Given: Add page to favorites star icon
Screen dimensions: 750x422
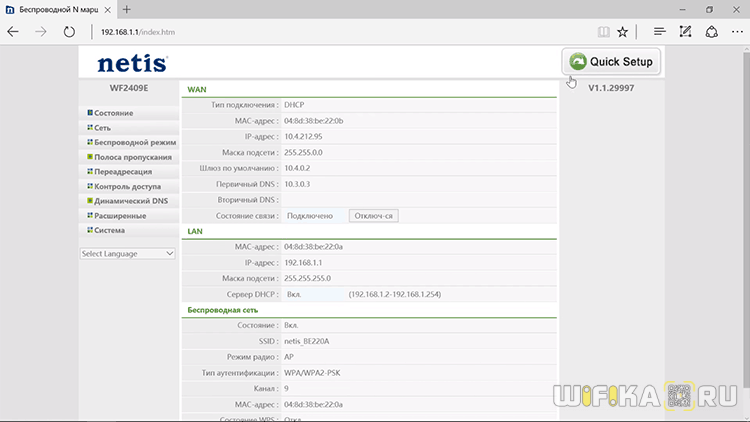Looking at the screenshot, I should [622, 32].
